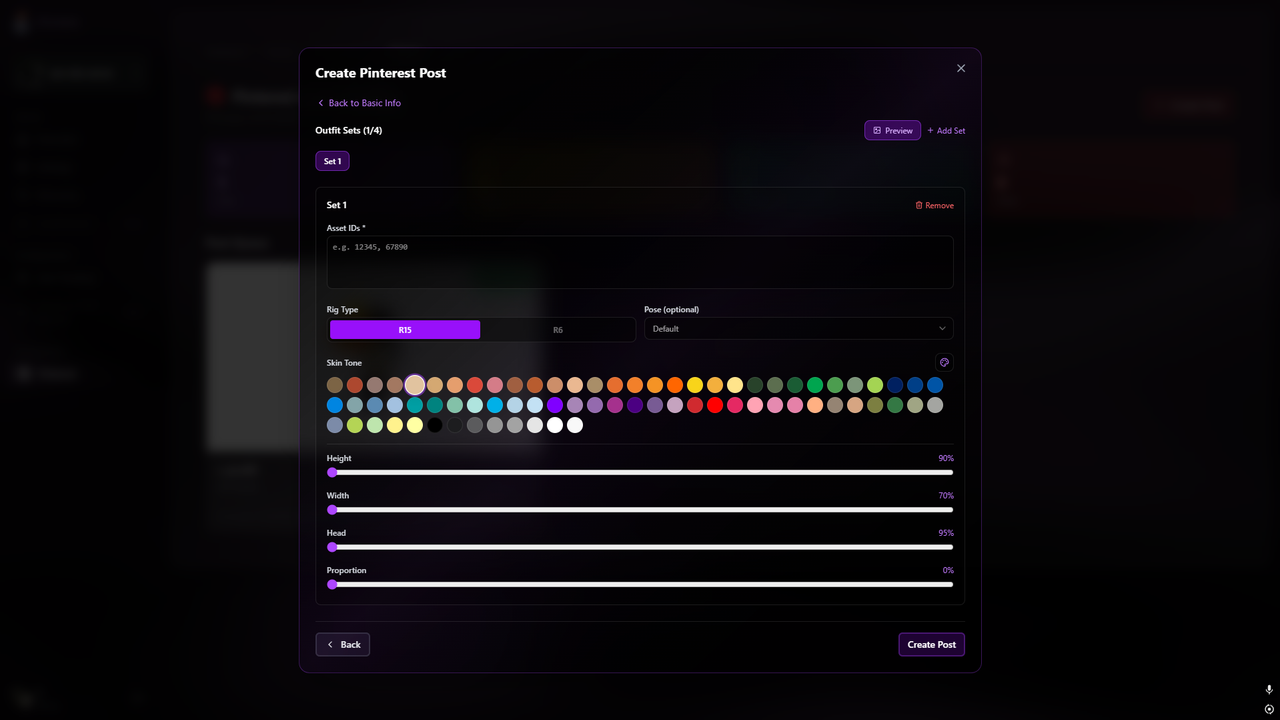Adjust the Width slider
The height and width of the screenshot is (720, 1280).
640,510
